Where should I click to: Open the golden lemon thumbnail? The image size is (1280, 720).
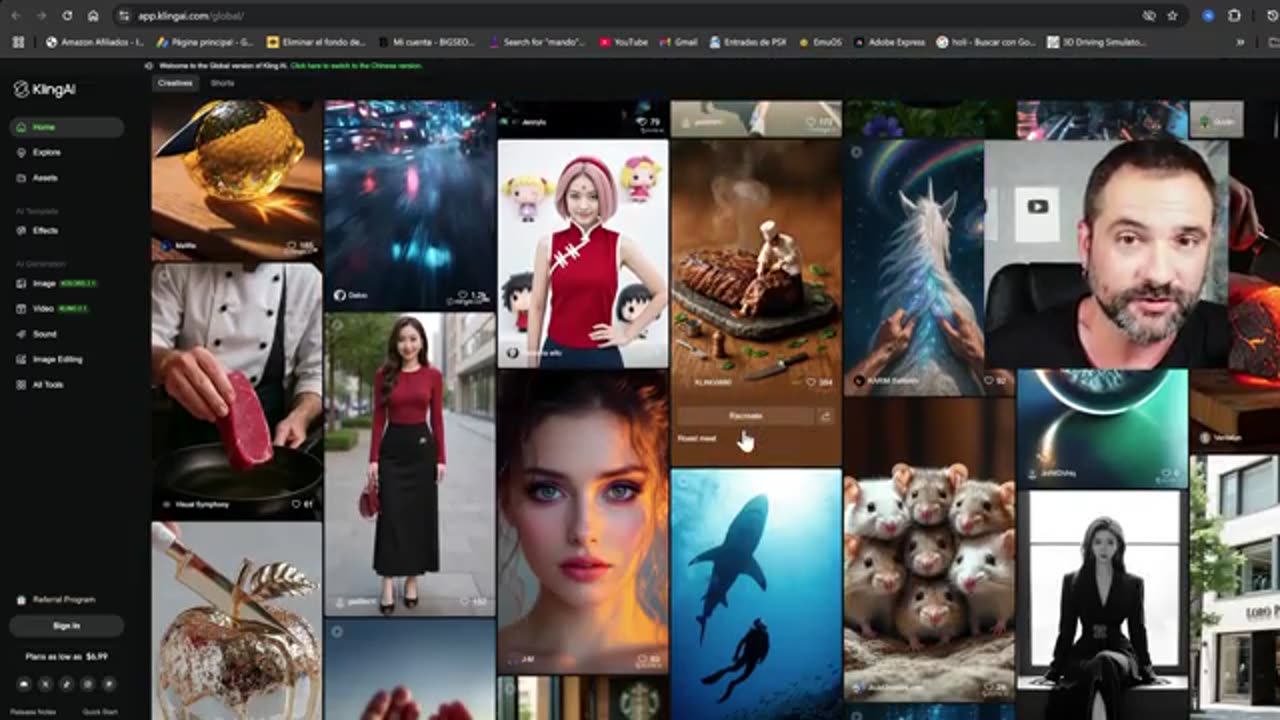[237, 180]
